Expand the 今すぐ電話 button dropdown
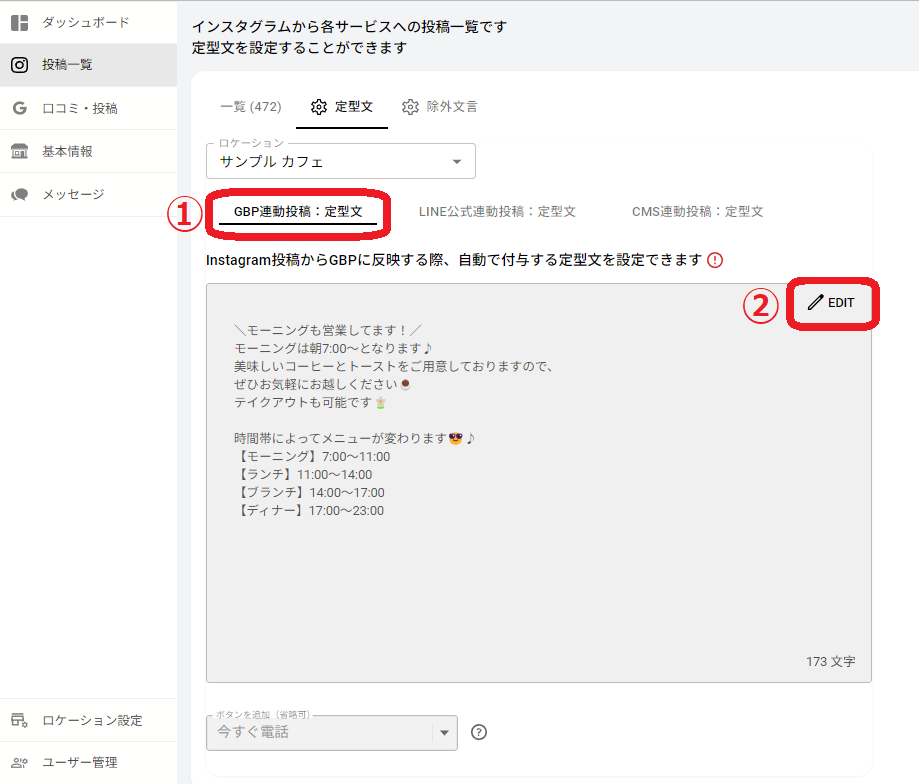The image size is (919, 784). click(x=444, y=733)
